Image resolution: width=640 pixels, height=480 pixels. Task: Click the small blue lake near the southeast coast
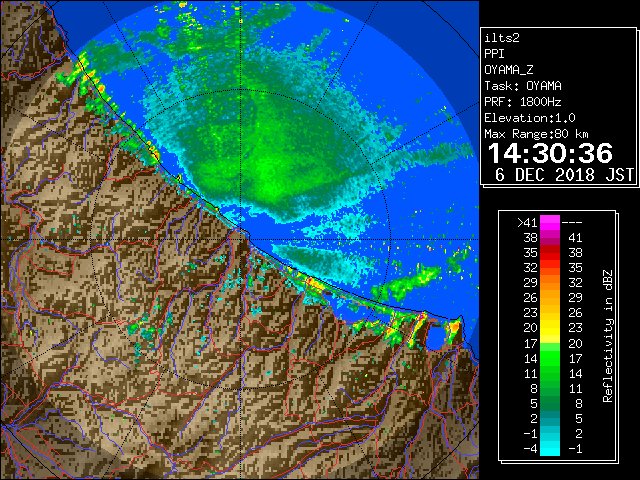(436, 336)
